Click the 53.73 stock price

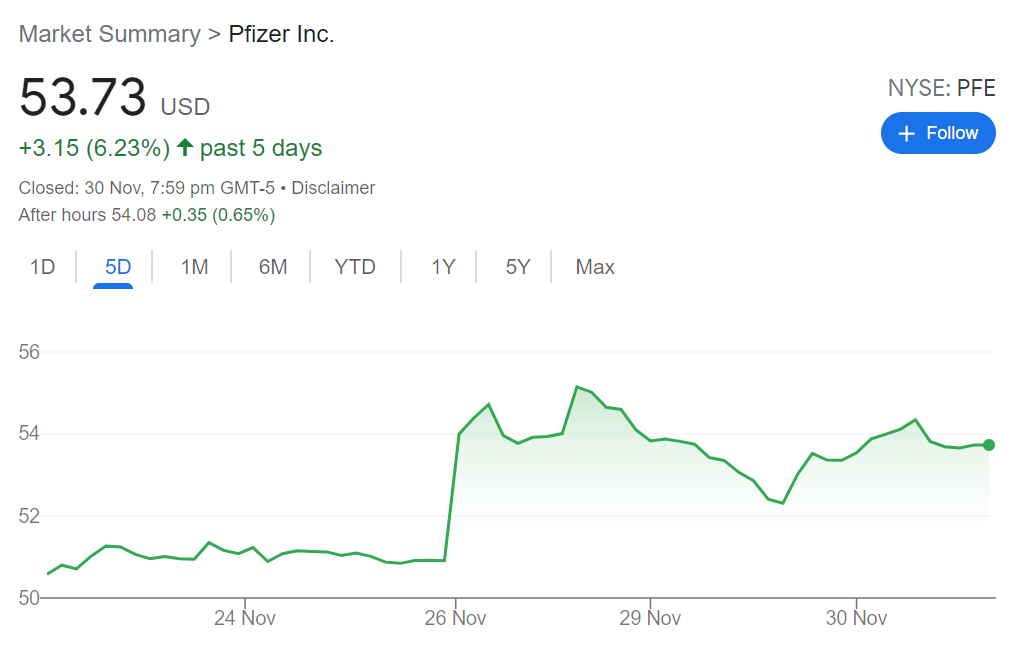click(83, 98)
